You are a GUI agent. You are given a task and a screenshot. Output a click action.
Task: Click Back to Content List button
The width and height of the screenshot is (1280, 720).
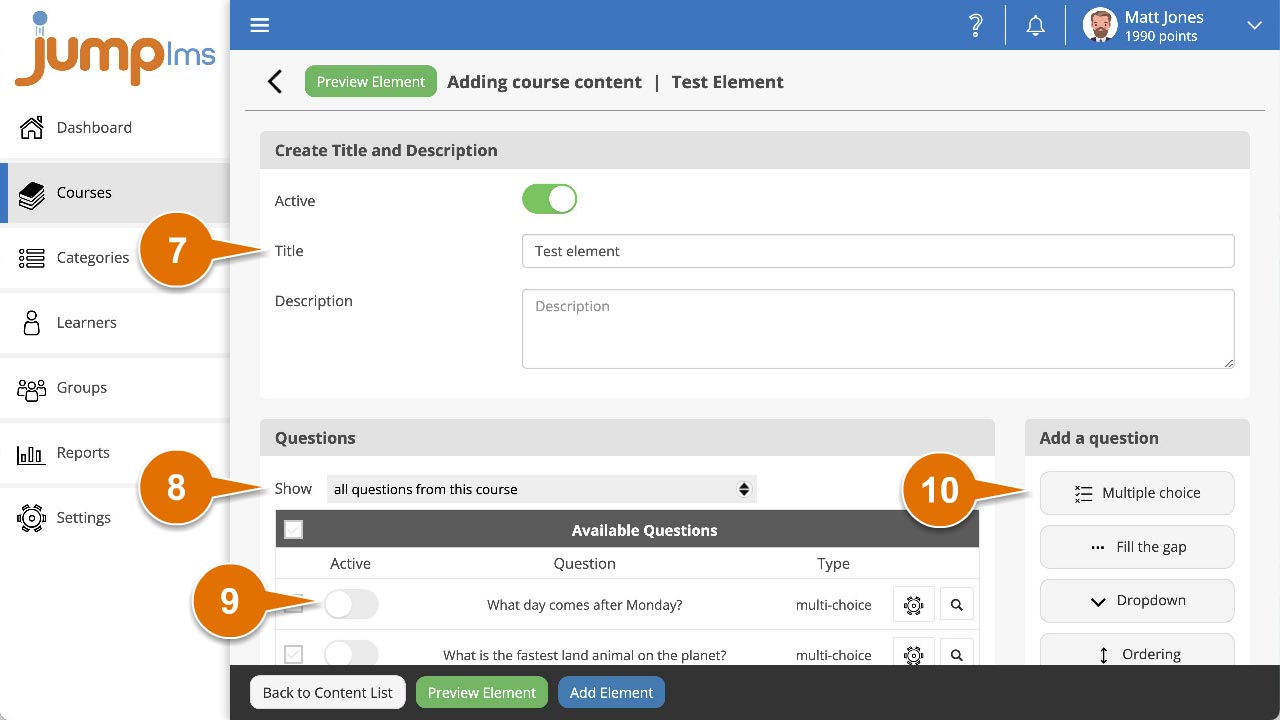pyautogui.click(x=328, y=692)
